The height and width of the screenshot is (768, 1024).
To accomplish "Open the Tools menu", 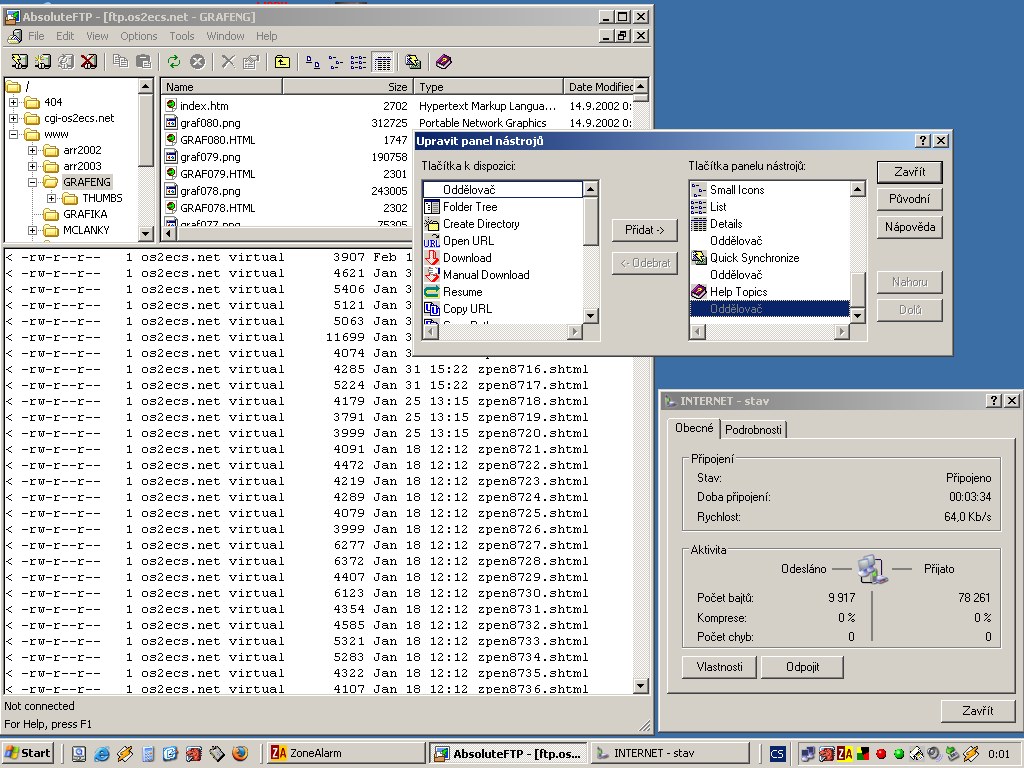I will (182, 36).
